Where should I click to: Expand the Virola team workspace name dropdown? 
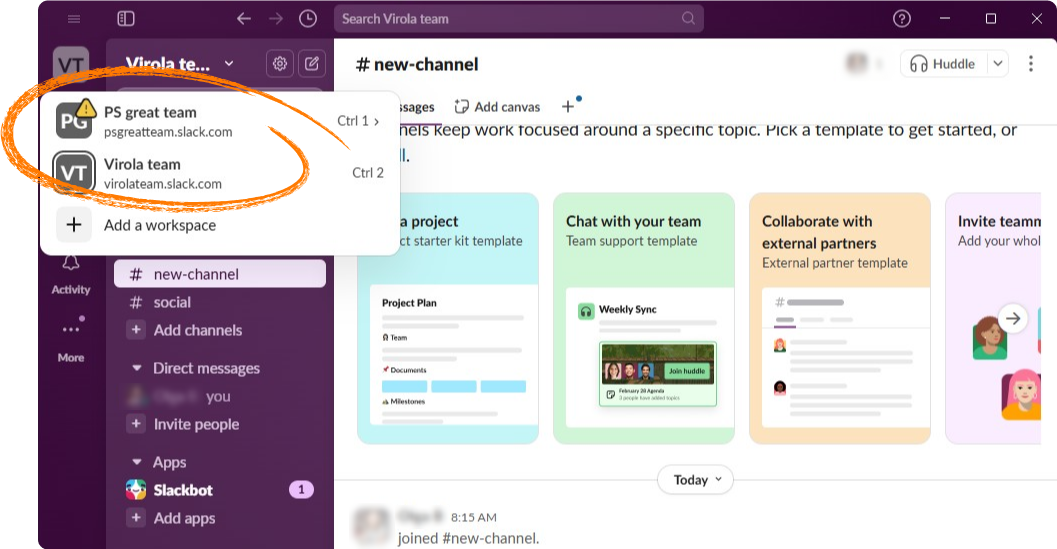[179, 64]
